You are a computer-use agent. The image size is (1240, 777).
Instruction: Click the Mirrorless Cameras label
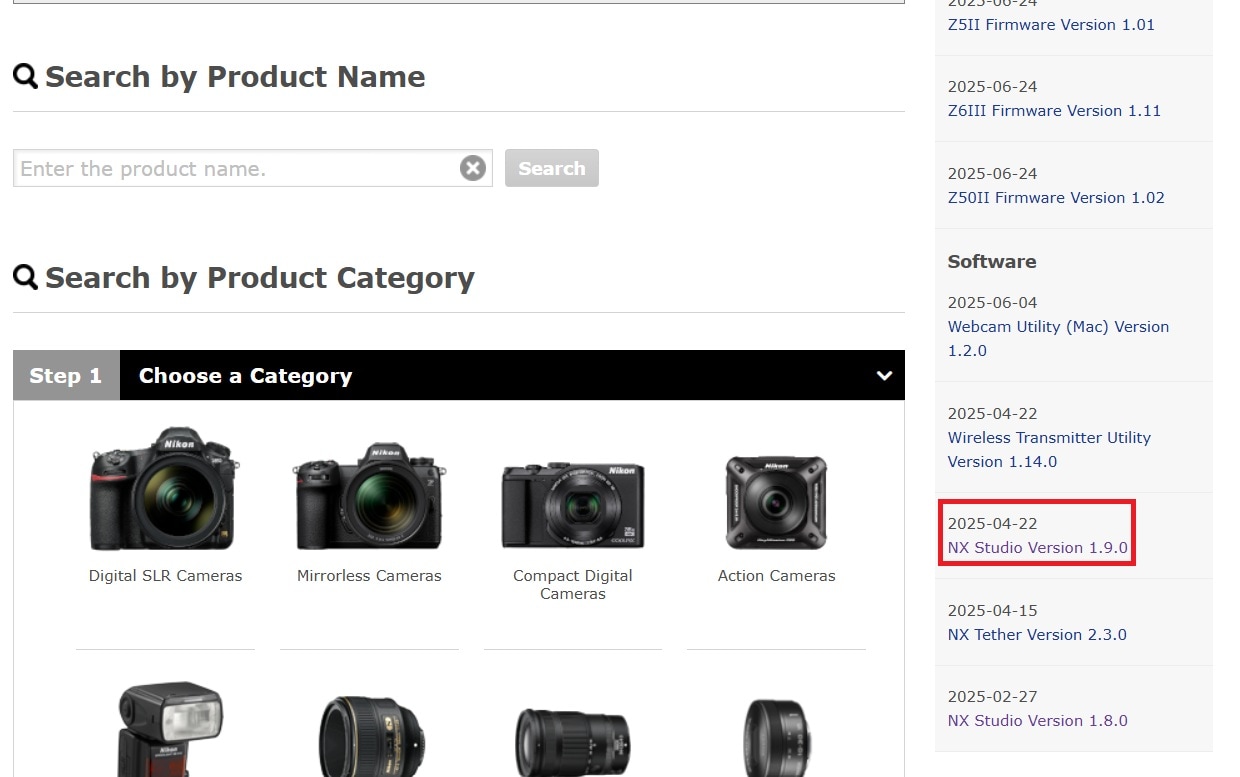tap(369, 576)
